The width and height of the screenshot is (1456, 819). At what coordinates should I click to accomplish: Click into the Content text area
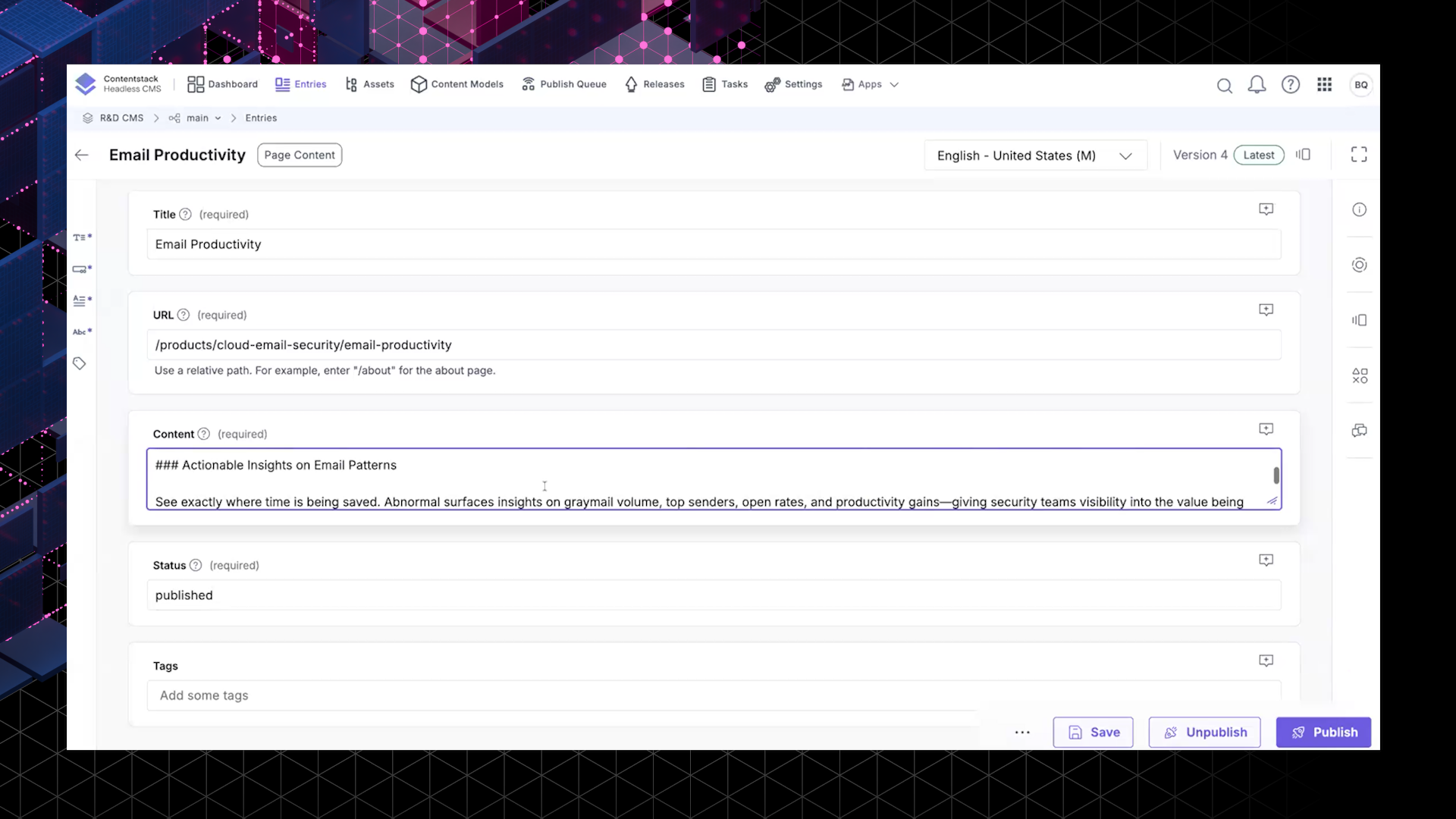pyautogui.click(x=714, y=479)
